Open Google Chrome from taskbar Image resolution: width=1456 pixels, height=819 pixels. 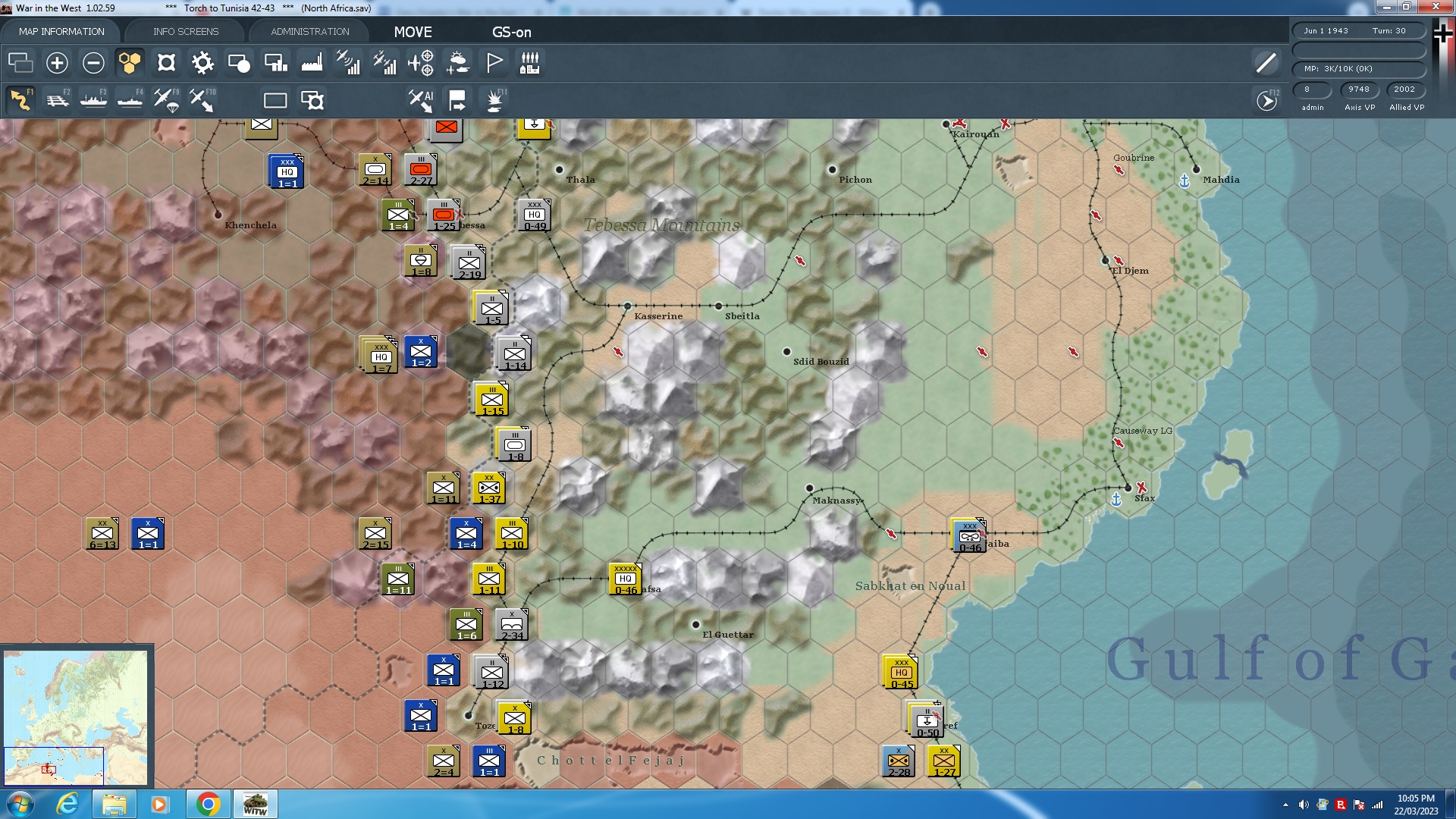click(x=208, y=804)
